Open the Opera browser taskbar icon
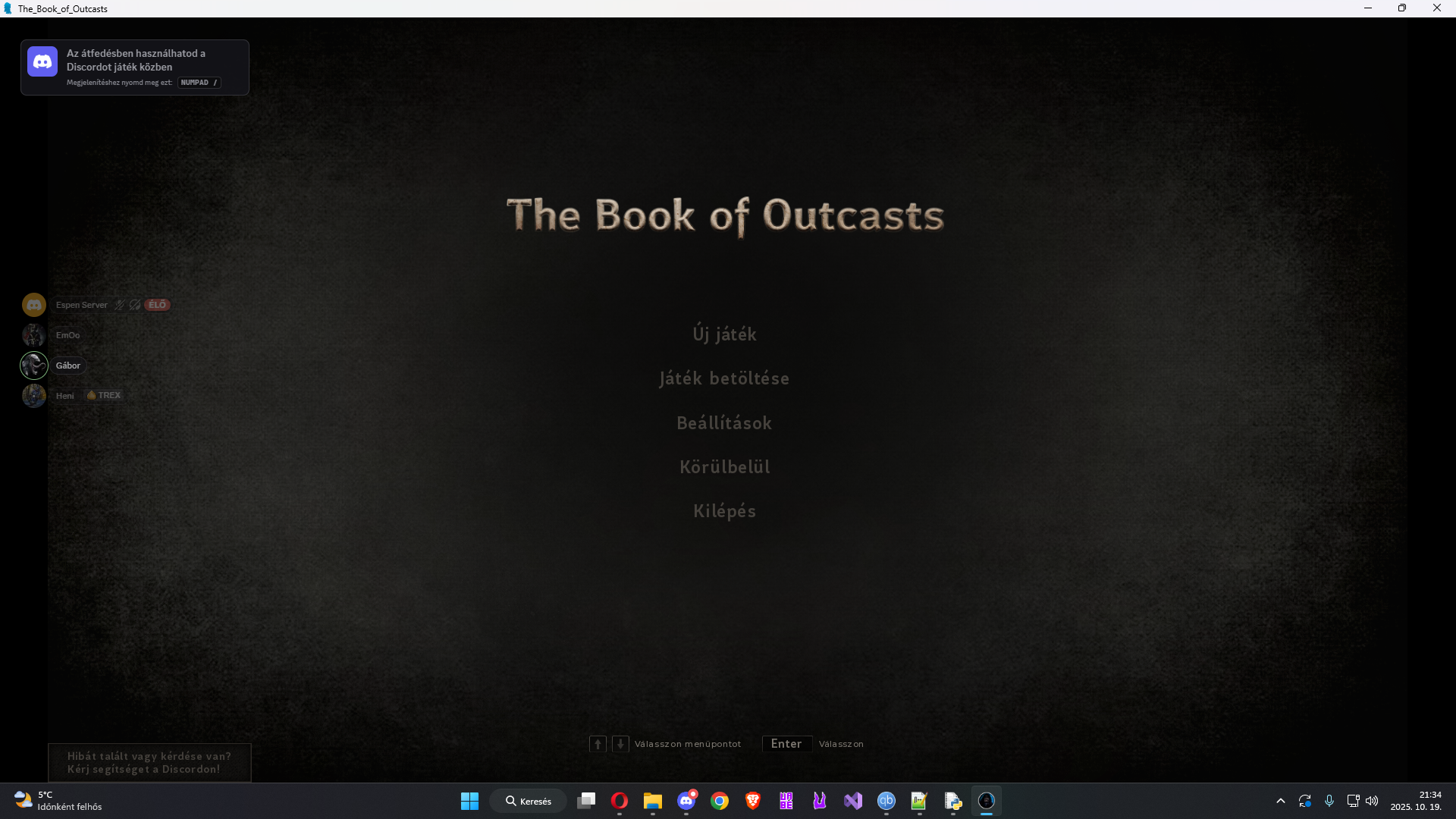1456x819 pixels. pos(620,801)
